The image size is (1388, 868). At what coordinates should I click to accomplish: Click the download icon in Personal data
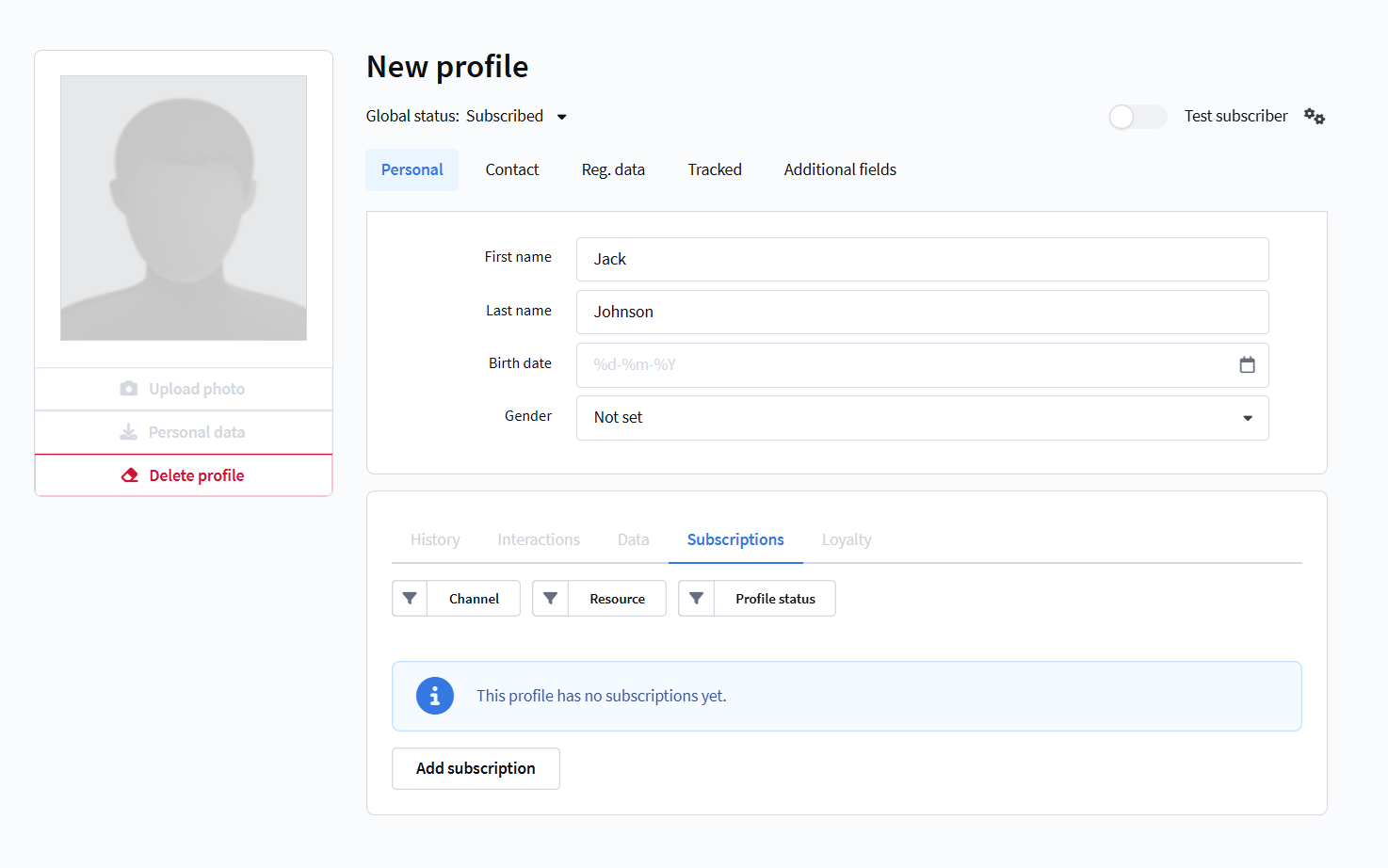pyautogui.click(x=129, y=432)
